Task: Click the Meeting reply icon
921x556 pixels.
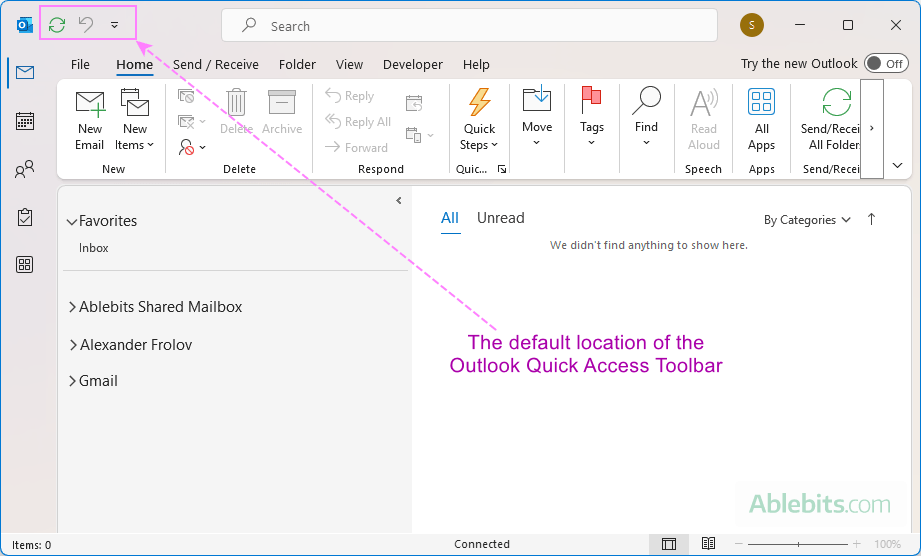Action: (x=415, y=103)
